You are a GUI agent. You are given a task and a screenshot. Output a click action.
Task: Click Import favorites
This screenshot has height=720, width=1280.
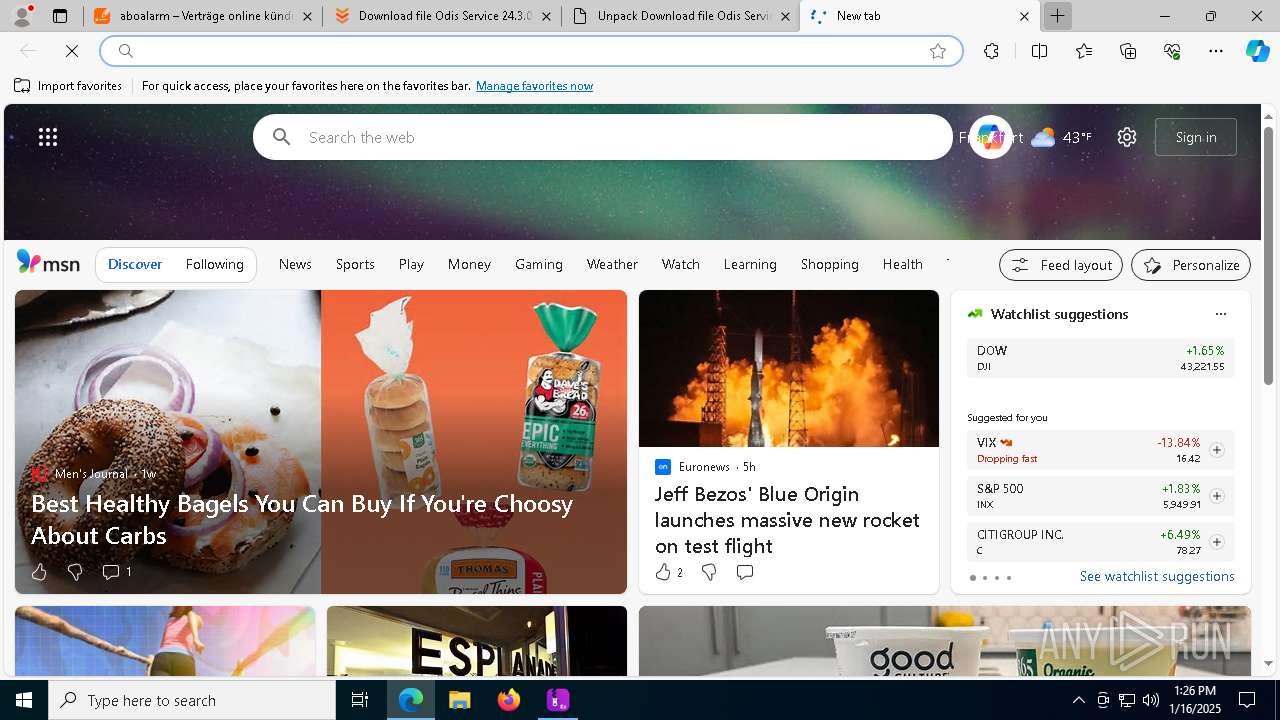pyautogui.click(x=68, y=86)
